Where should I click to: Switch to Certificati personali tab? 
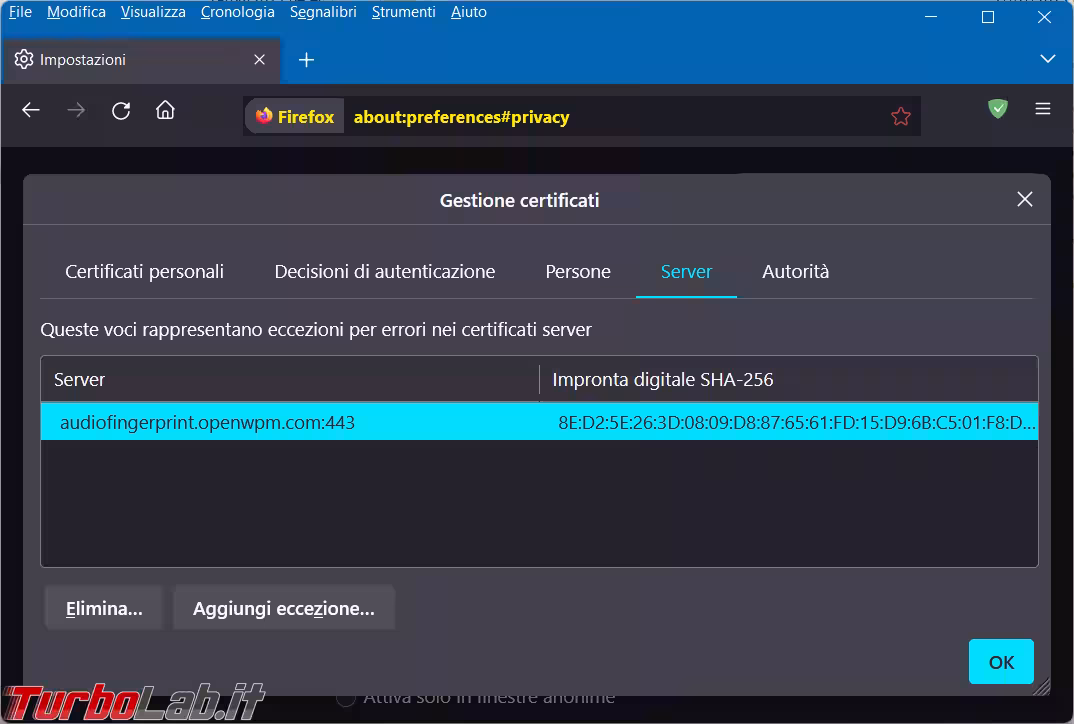pos(145,272)
